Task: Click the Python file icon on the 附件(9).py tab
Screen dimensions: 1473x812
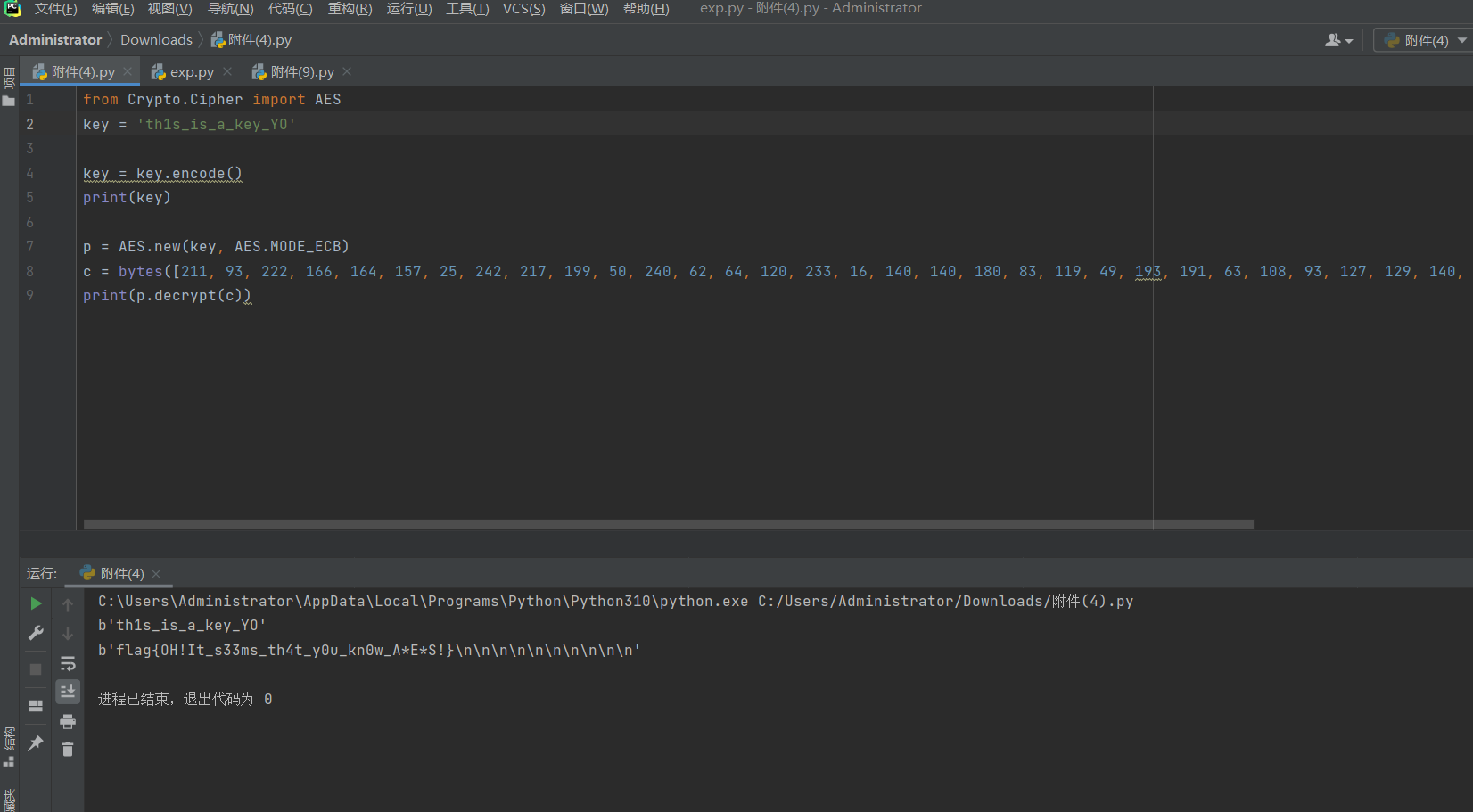Action: pos(259,72)
